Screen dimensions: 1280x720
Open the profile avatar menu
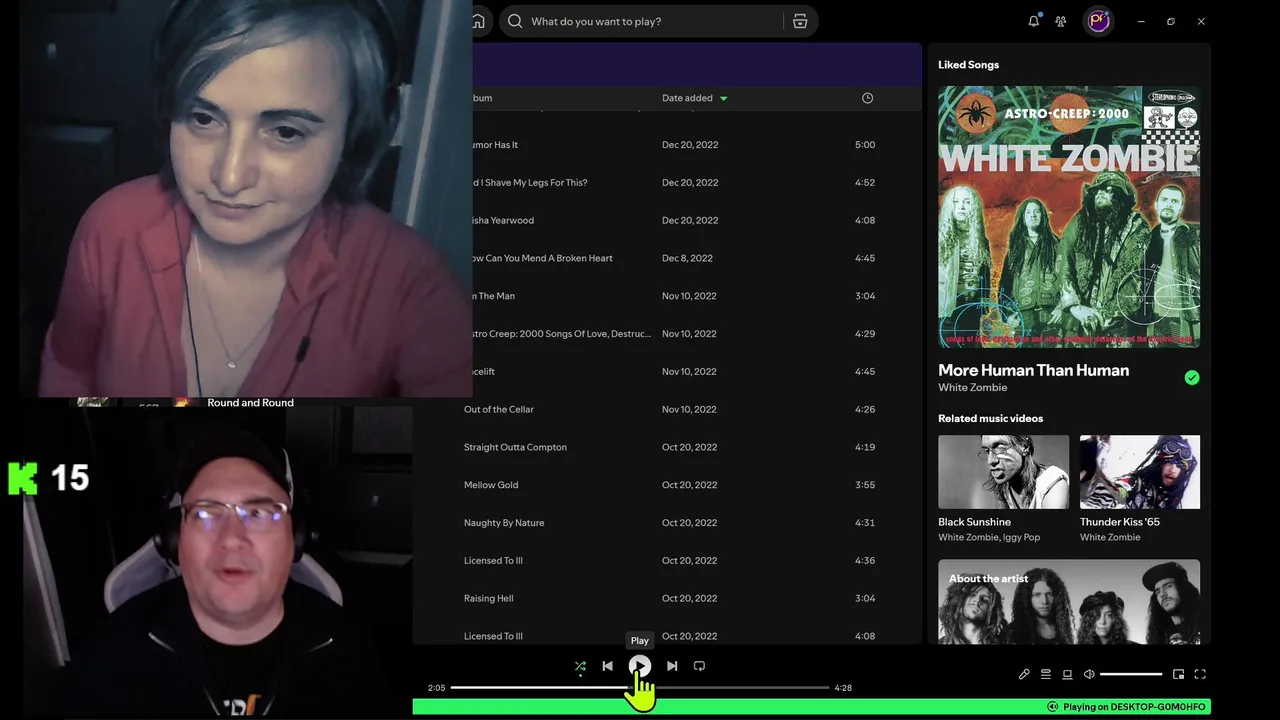[1099, 21]
